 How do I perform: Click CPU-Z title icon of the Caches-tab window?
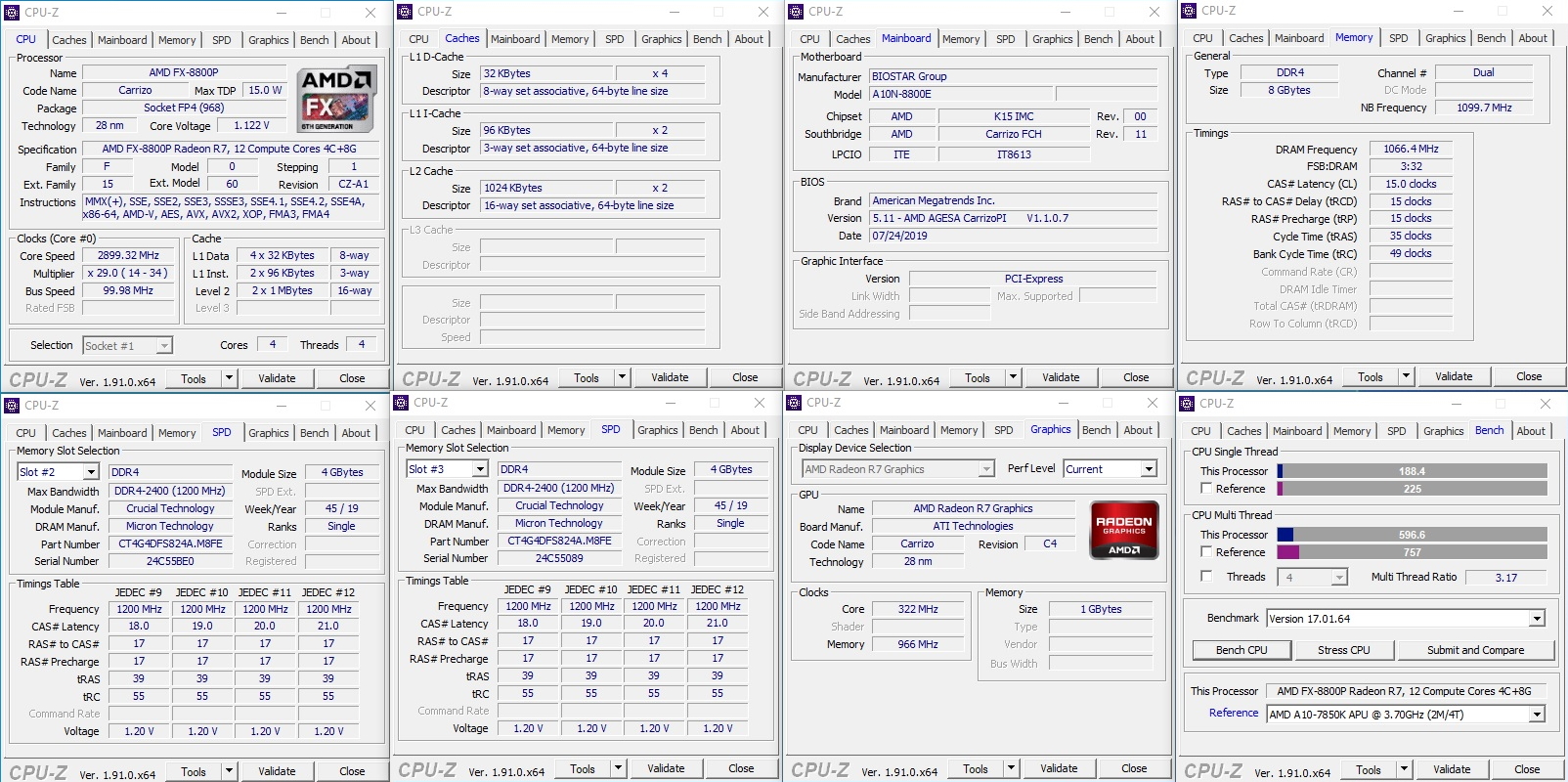[x=405, y=12]
